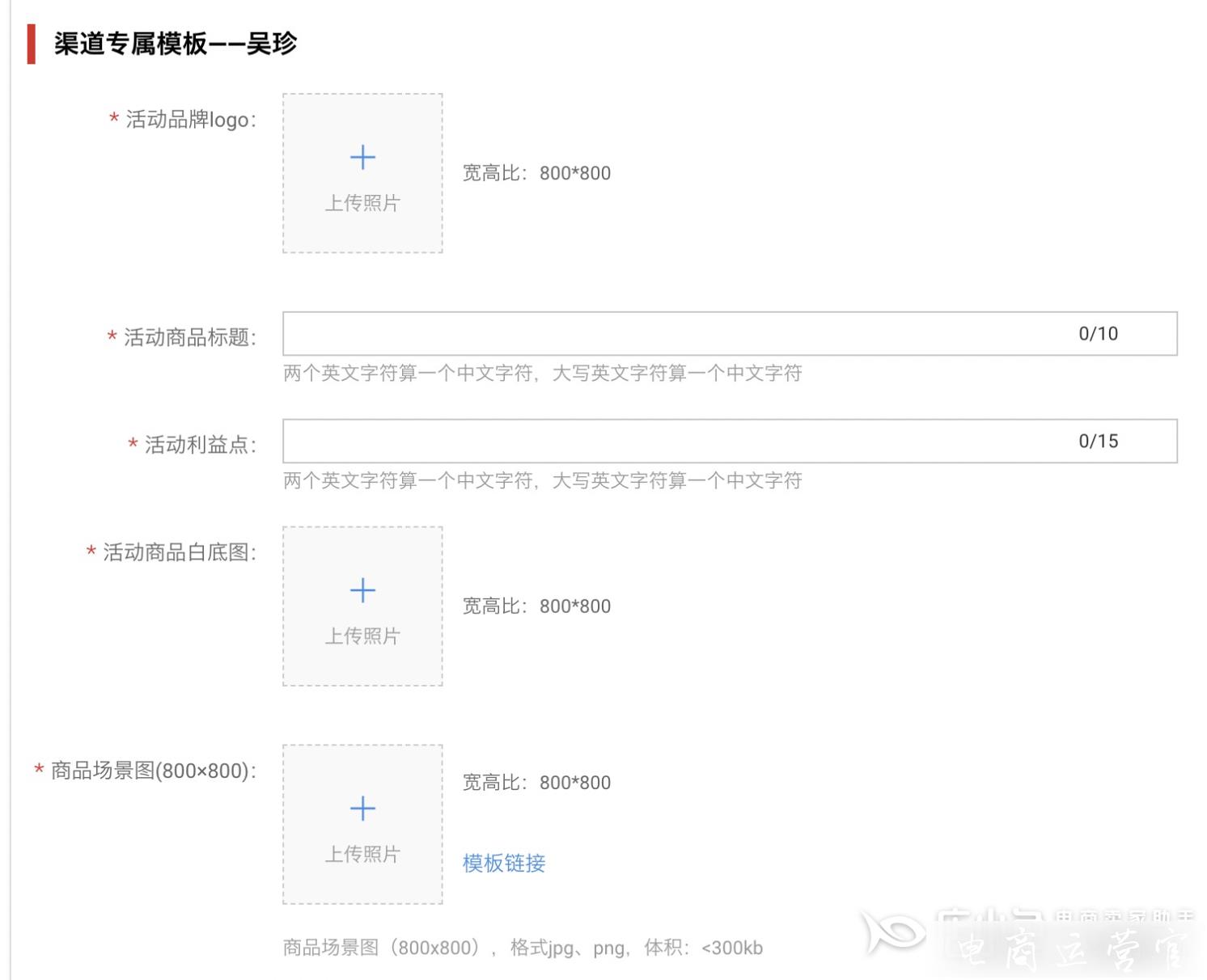Click plus icon in 活动商品白底图 upload box

[362, 590]
